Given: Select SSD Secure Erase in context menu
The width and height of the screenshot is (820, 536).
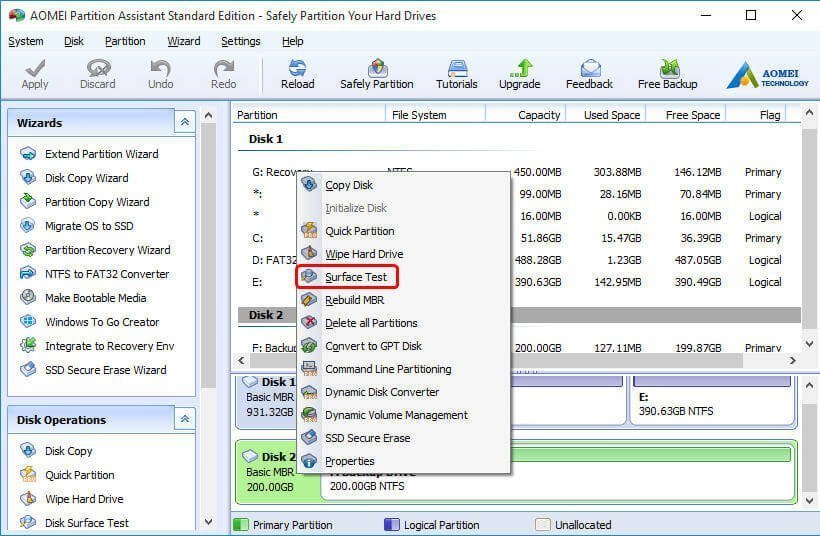Looking at the screenshot, I should (403, 438).
